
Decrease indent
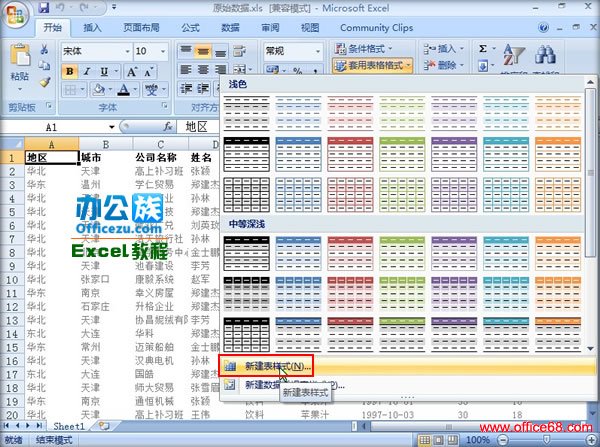click(x=186, y=88)
